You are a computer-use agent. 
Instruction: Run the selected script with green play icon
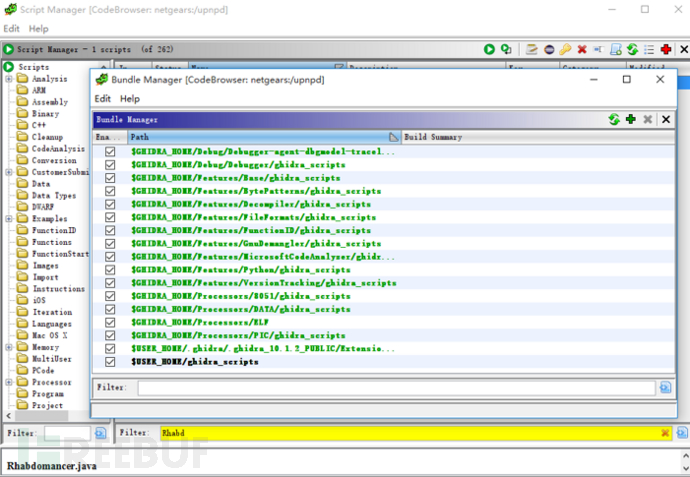pyautogui.click(x=490, y=49)
